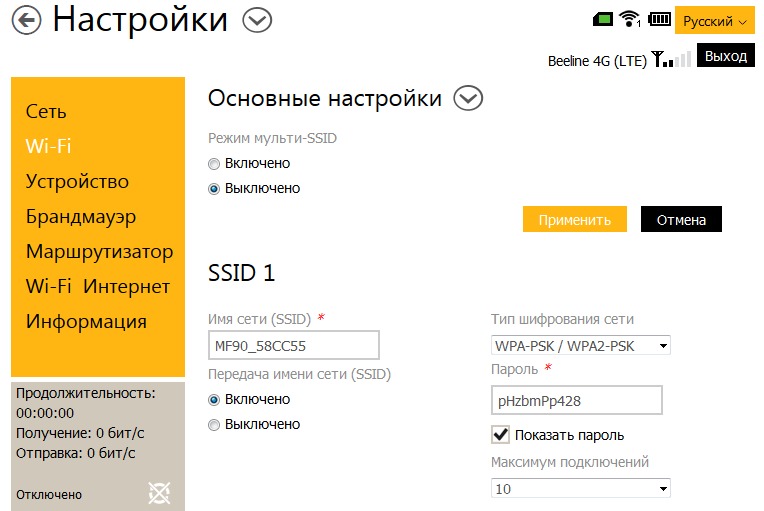Click the Wi-Fi connected clients icon
This screenshot has height=511, width=764.
(x=630, y=19)
